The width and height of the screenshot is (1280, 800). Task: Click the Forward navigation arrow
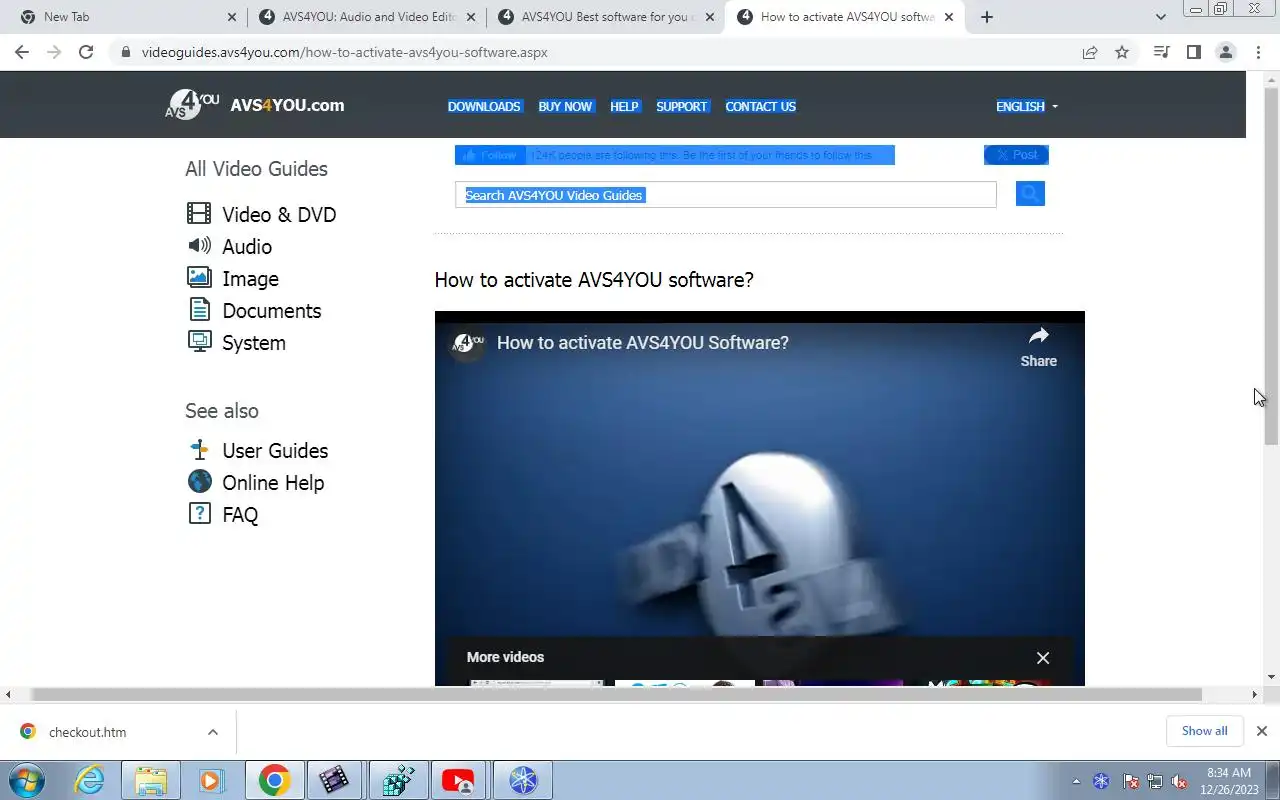pyautogui.click(x=54, y=52)
